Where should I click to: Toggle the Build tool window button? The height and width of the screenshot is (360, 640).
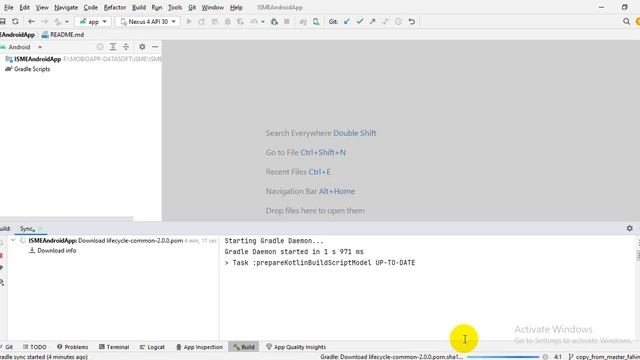click(x=244, y=347)
